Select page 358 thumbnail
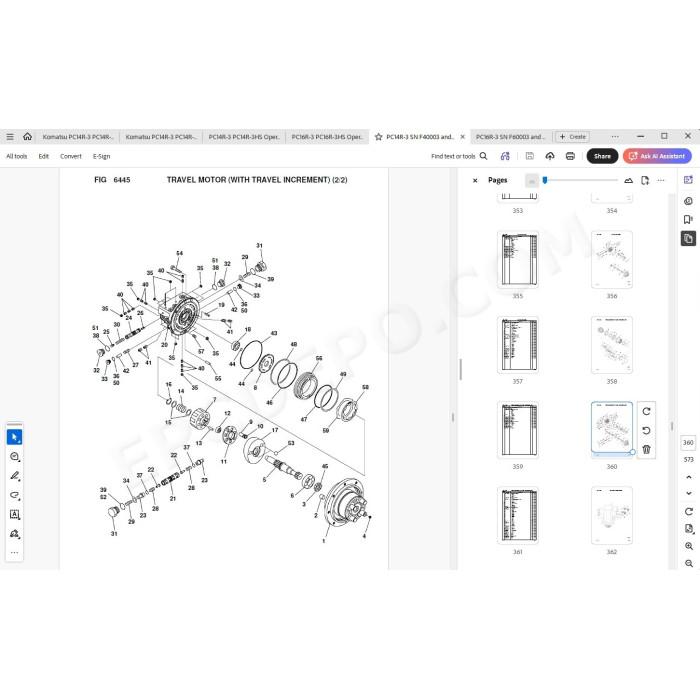The image size is (700, 700). tap(612, 344)
